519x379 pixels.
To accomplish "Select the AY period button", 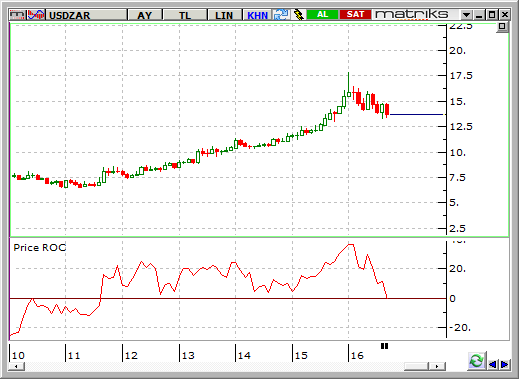I will point(144,15).
